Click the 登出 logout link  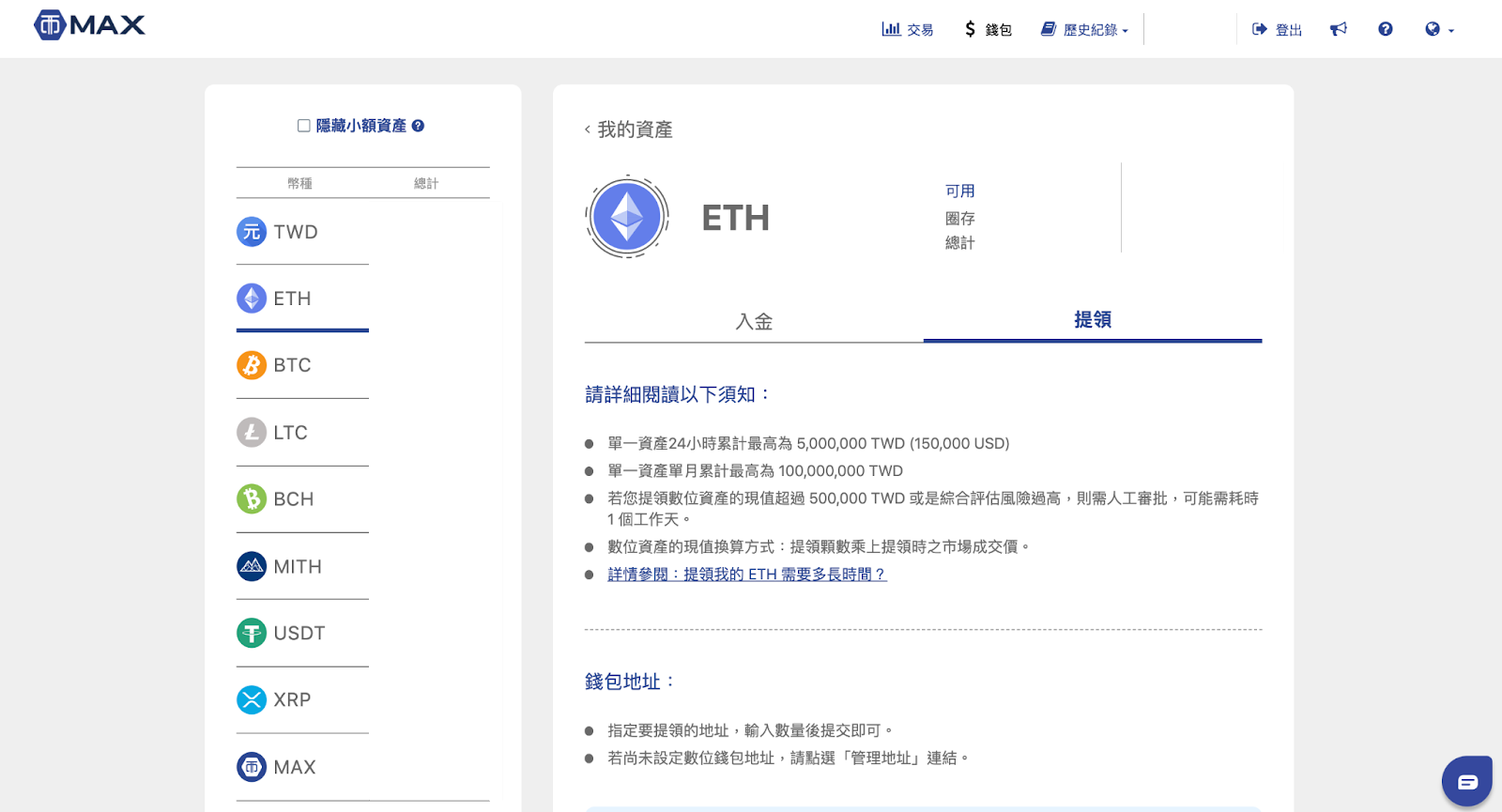click(x=1277, y=29)
